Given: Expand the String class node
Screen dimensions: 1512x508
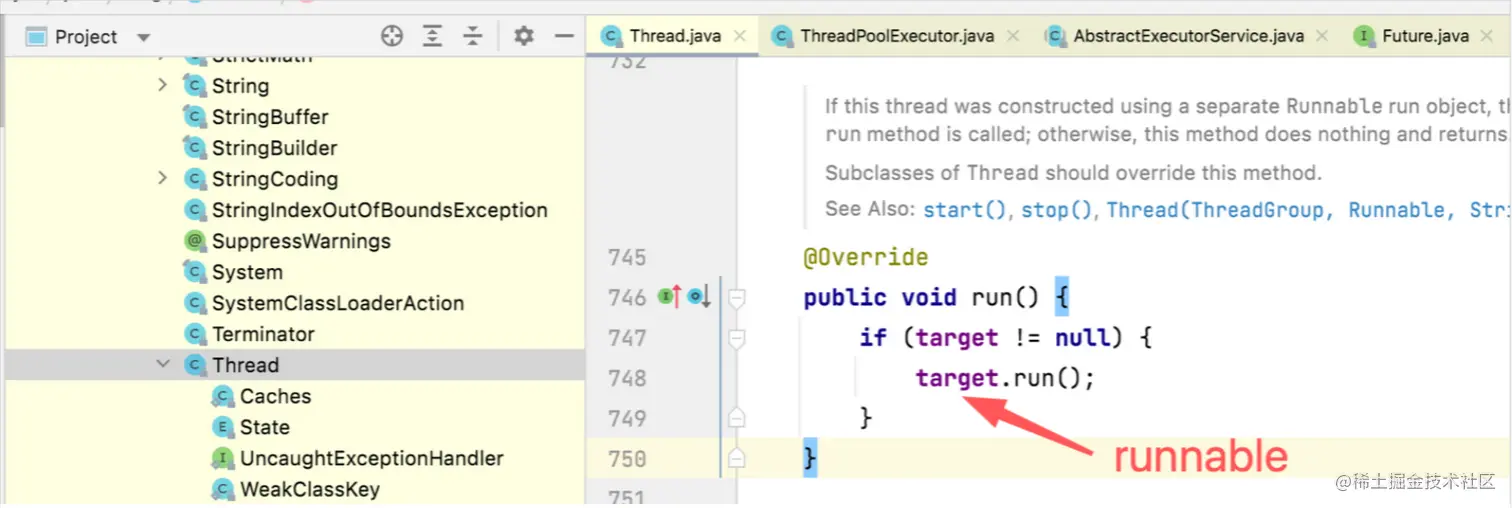Looking at the screenshot, I should 163,86.
